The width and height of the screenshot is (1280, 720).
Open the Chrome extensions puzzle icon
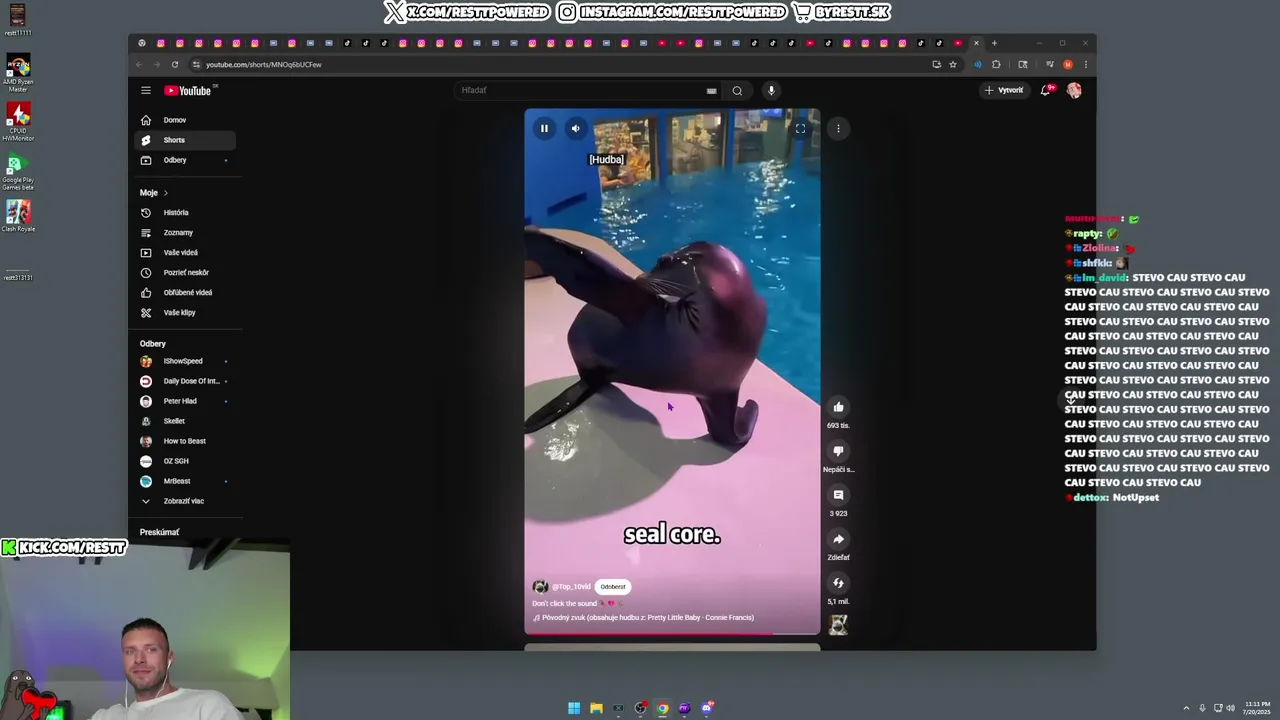996,64
